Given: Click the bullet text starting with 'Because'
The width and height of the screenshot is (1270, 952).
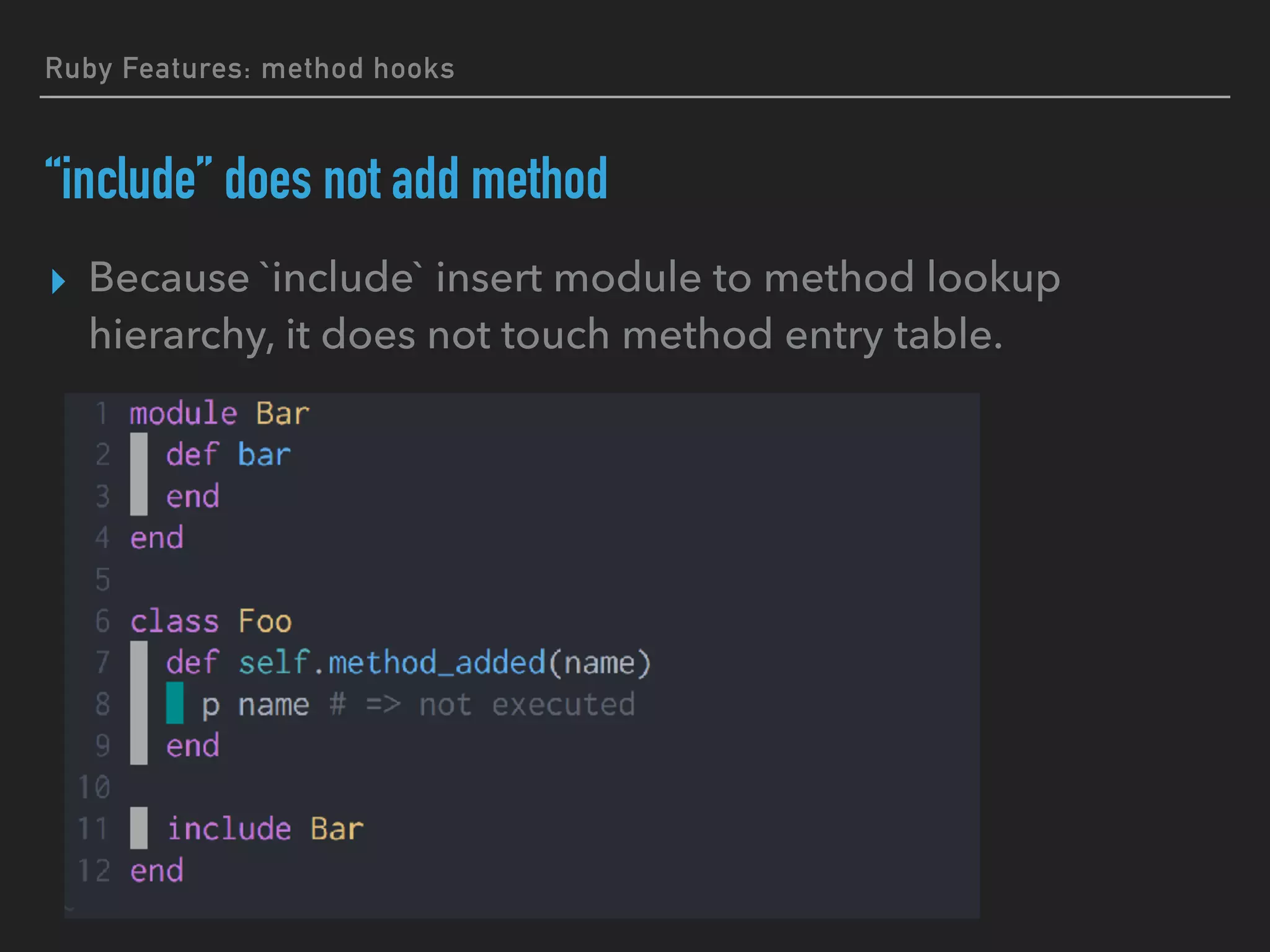Looking at the screenshot, I should (574, 306).
